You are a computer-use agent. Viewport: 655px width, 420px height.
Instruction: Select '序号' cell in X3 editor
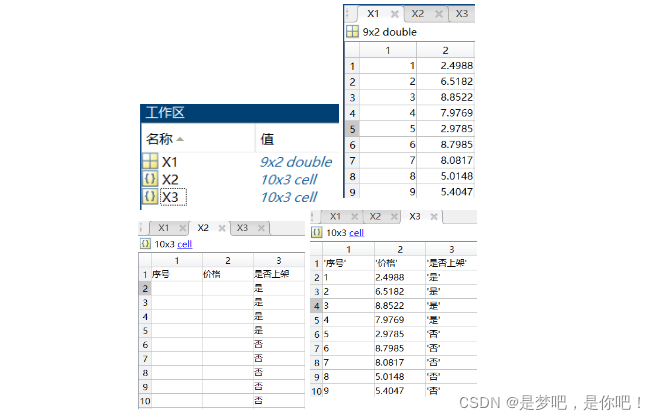click(348, 263)
